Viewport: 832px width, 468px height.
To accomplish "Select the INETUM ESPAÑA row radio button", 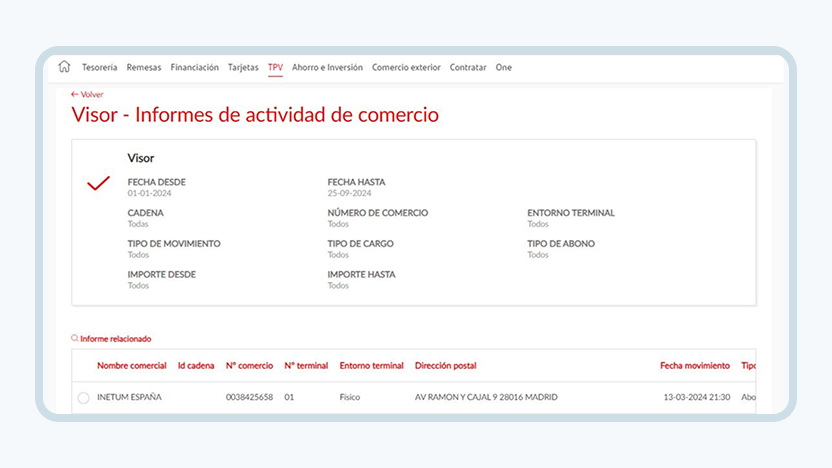I will pos(83,397).
